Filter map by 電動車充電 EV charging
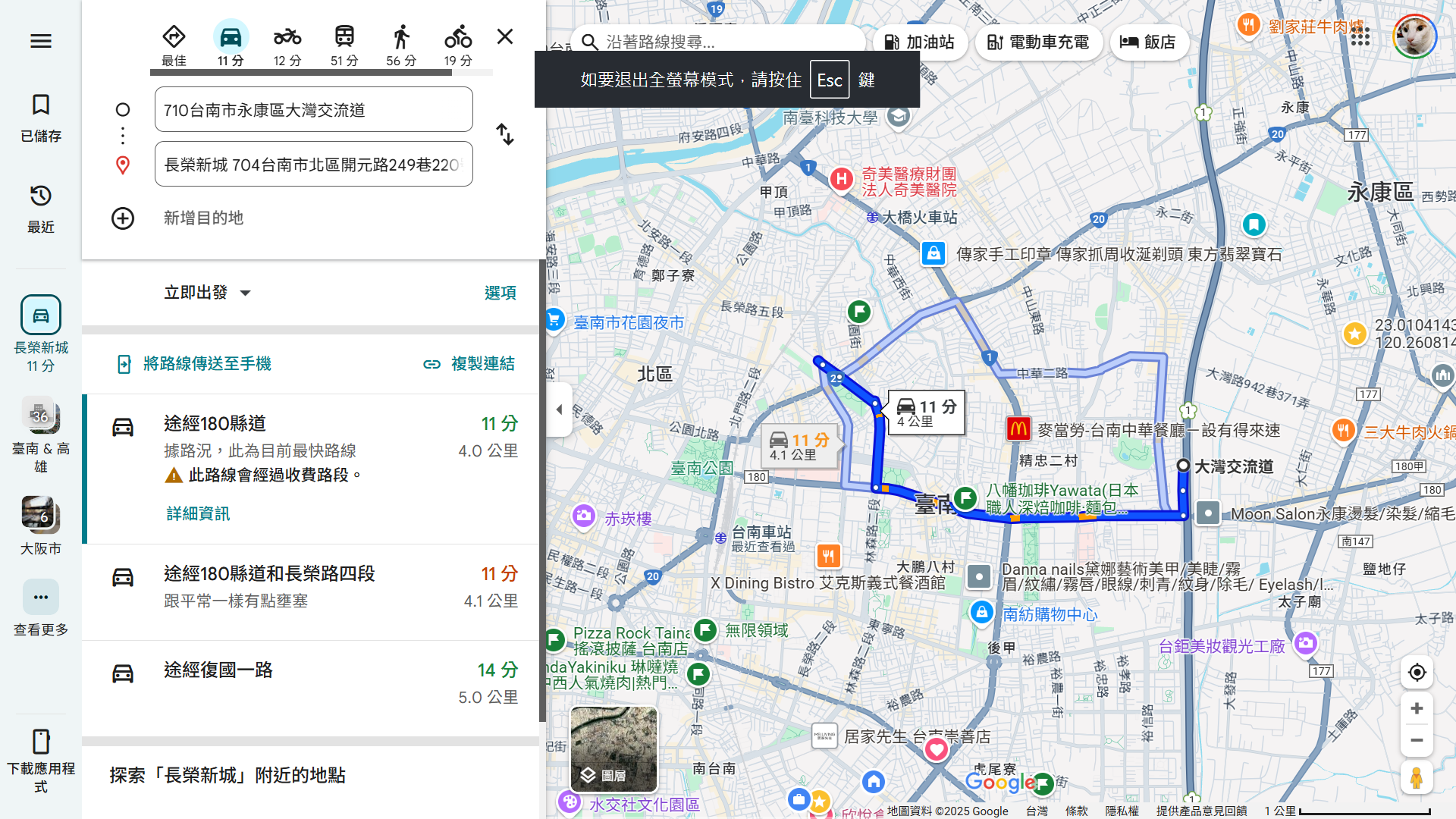Screen dimensions: 1456x819 [1038, 42]
